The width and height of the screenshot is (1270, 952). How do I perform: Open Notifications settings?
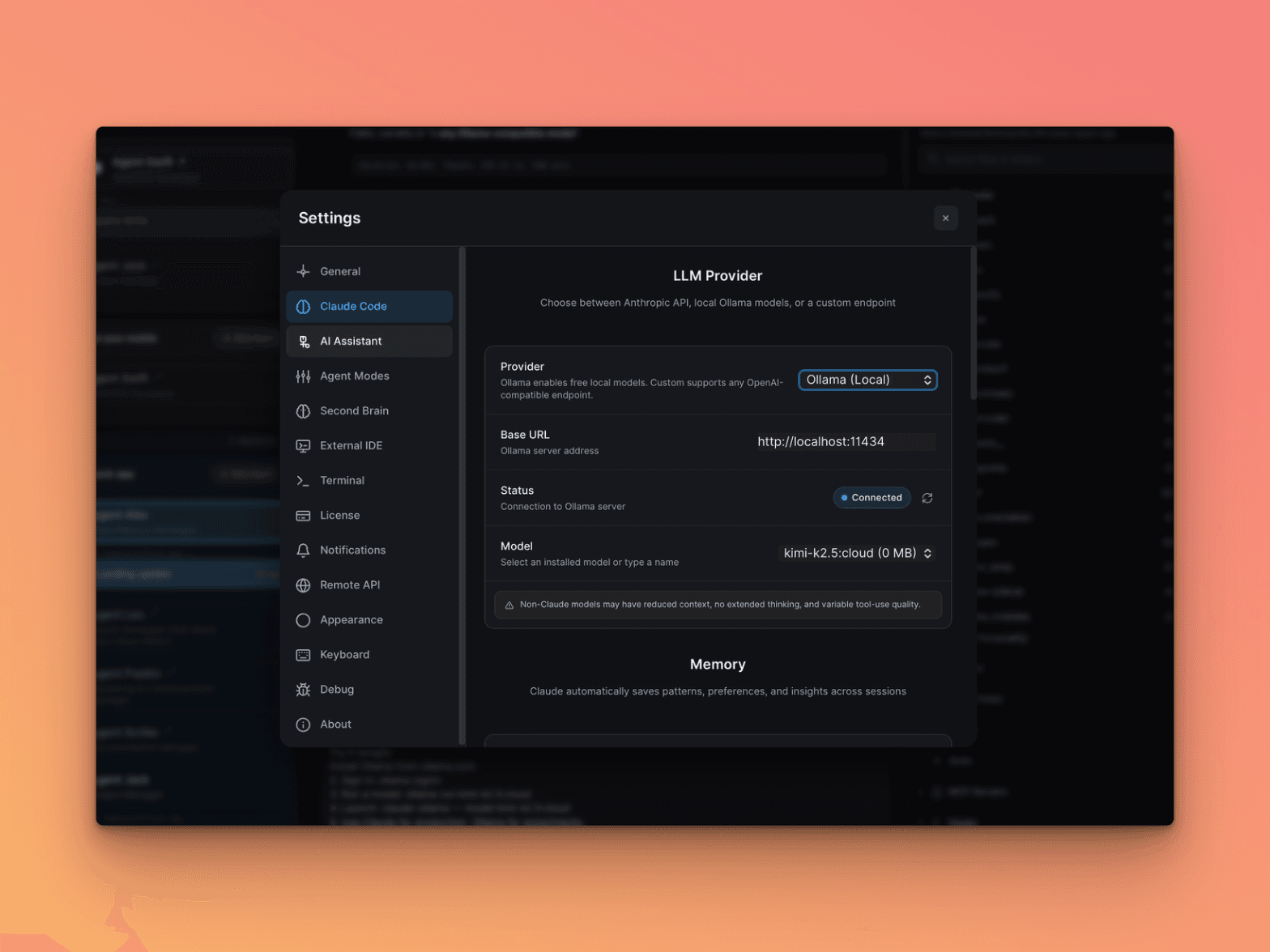click(369, 550)
